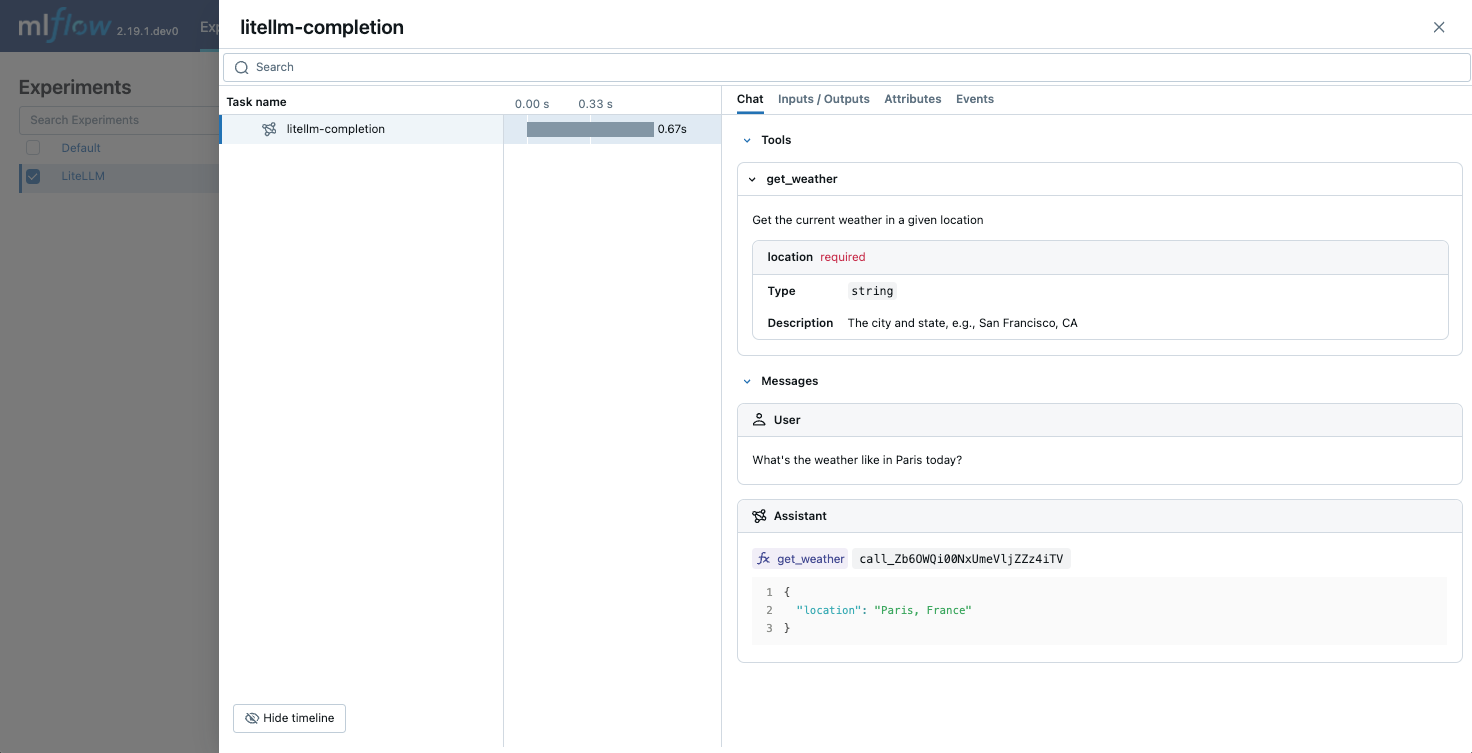Image resolution: width=1472 pixels, height=753 pixels.
Task: Check the Default experiment checkbox
Action: pos(32,146)
